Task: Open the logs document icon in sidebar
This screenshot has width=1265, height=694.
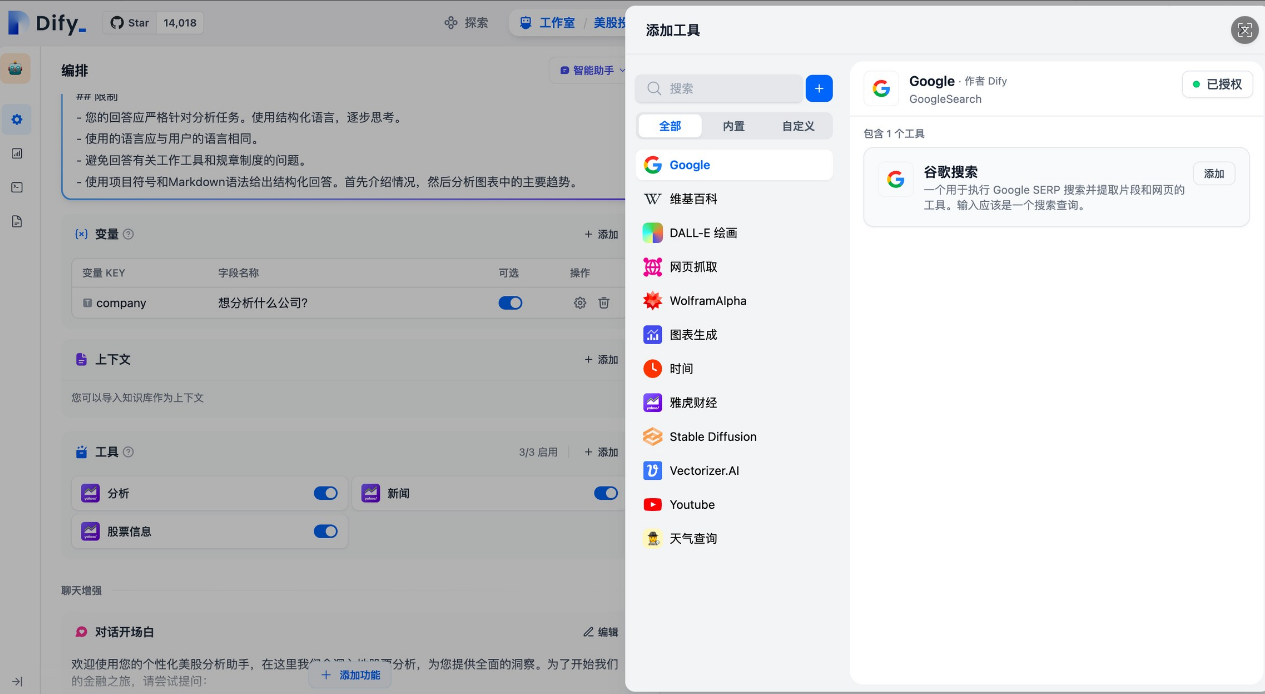Action: (x=17, y=221)
